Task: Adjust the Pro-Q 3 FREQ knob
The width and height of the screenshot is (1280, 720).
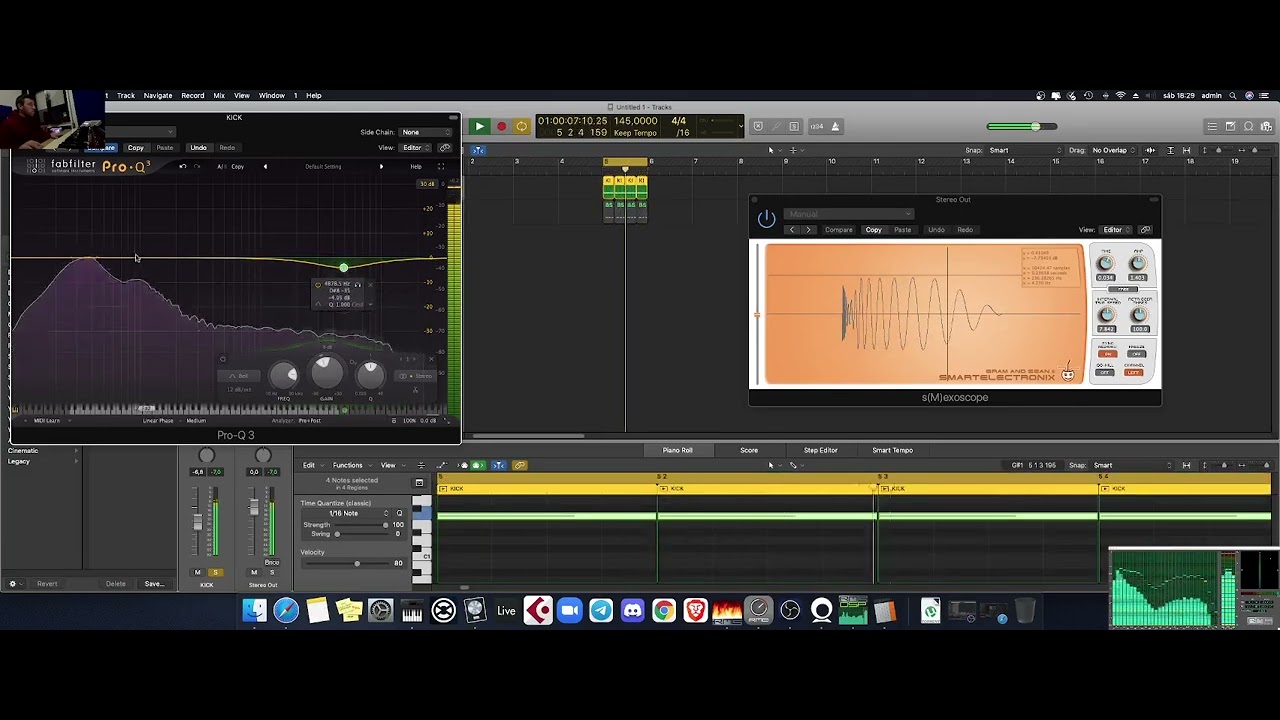Action: (285, 375)
